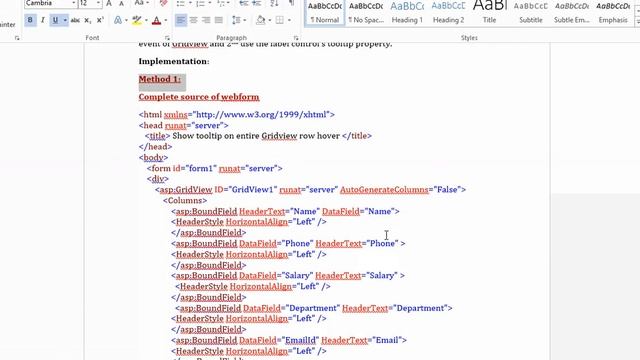The width and height of the screenshot is (640, 360).
Task: Open the Change Case menu
Action: click(141, 4)
